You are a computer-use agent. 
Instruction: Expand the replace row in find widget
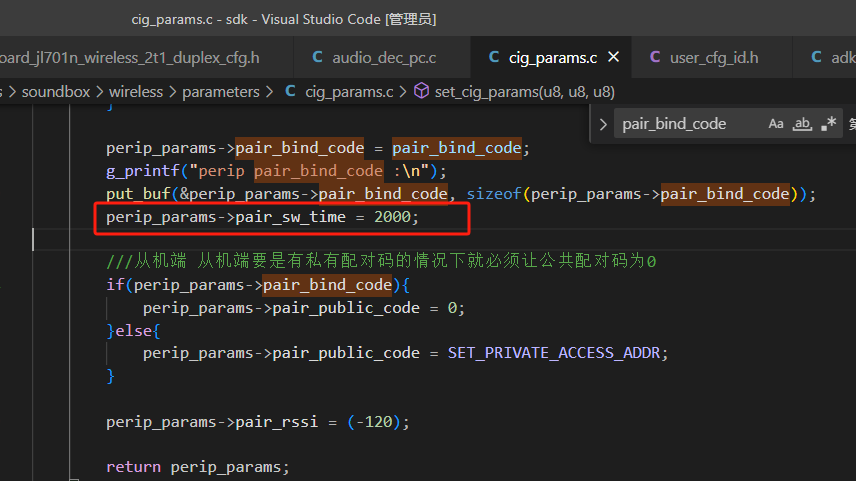pyautogui.click(x=603, y=124)
